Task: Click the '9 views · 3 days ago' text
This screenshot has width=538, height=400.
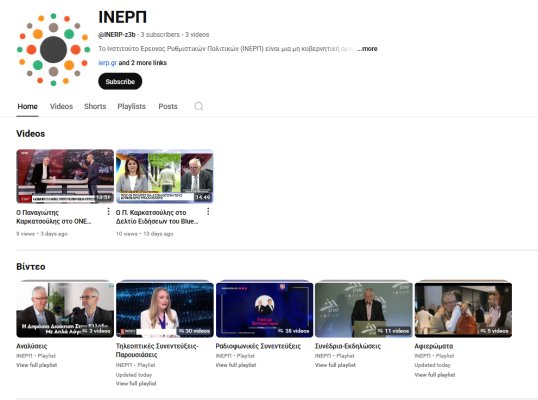Action: pyautogui.click(x=42, y=234)
